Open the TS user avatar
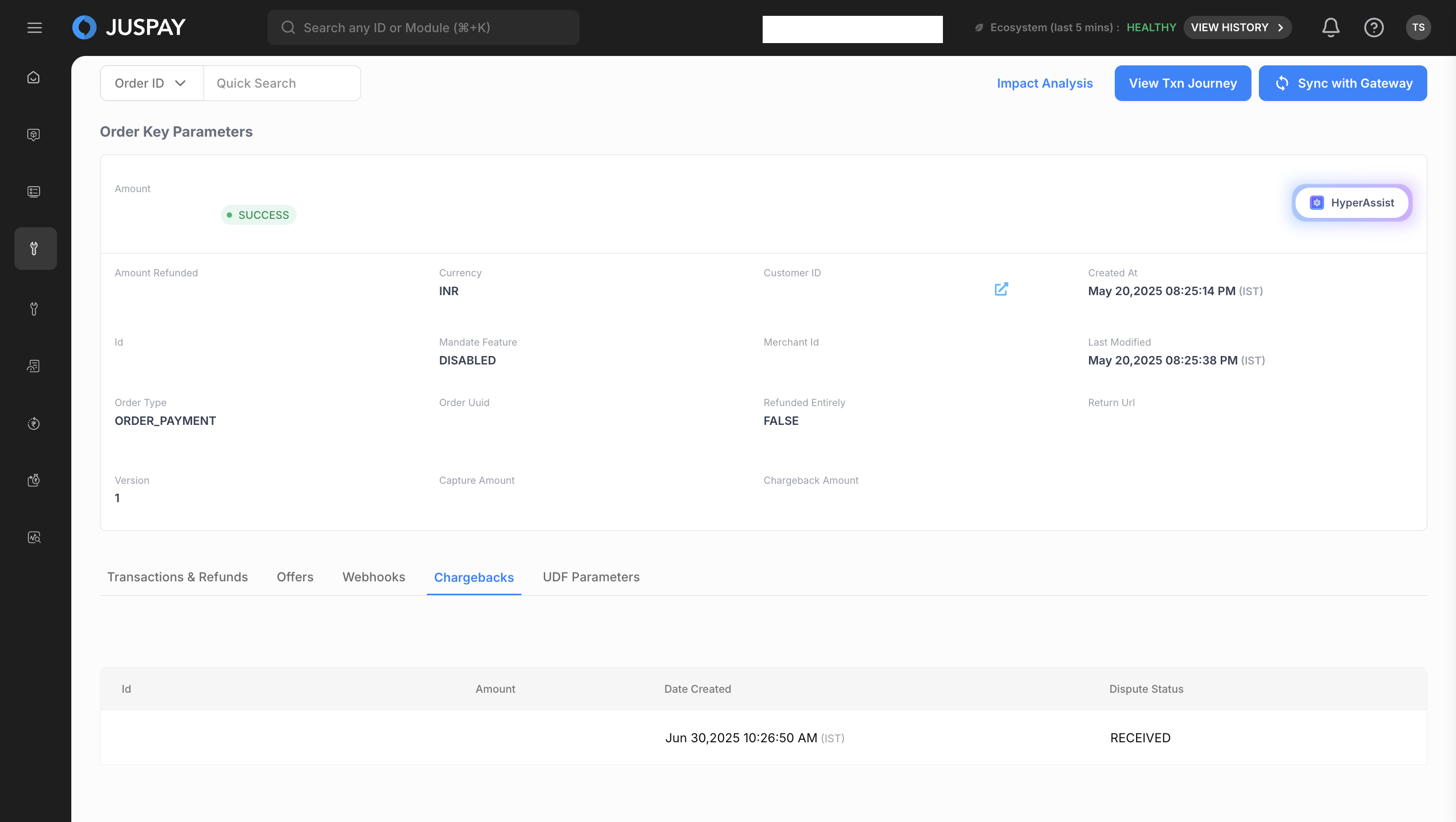Viewport: 1456px width, 822px height. point(1417,28)
